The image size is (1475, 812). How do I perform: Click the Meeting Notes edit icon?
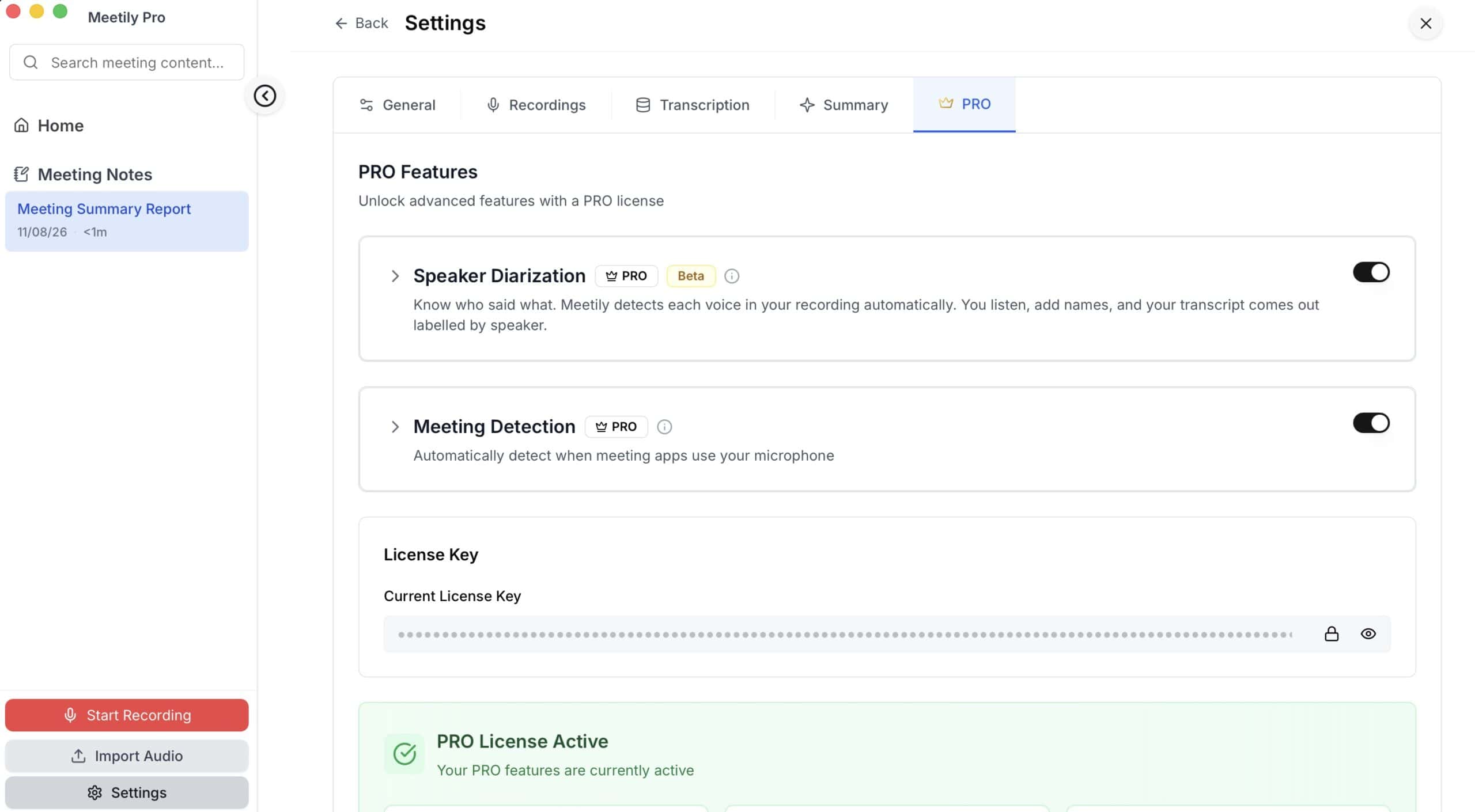tap(21, 174)
